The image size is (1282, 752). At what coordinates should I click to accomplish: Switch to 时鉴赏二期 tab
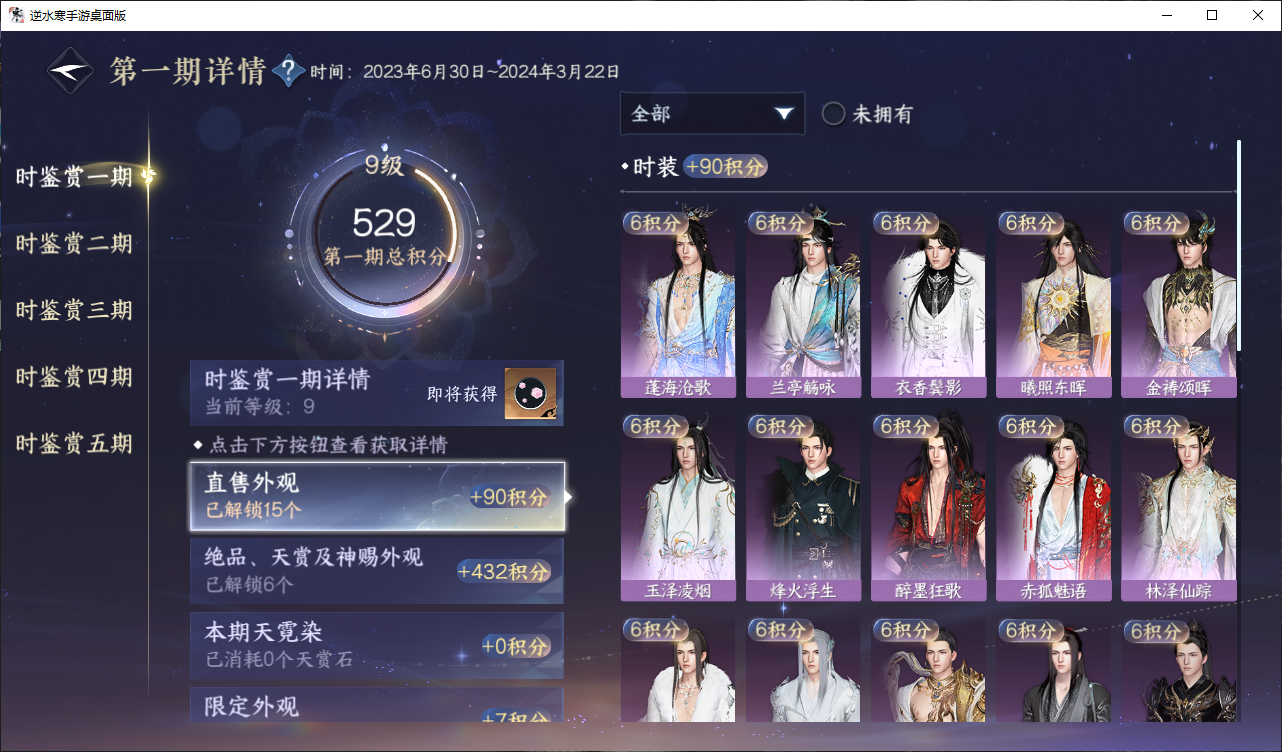pyautogui.click(x=74, y=243)
